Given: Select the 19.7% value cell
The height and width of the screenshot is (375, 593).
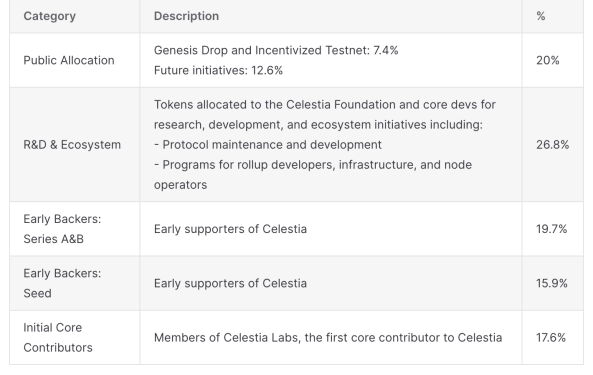Looking at the screenshot, I should click(551, 229).
